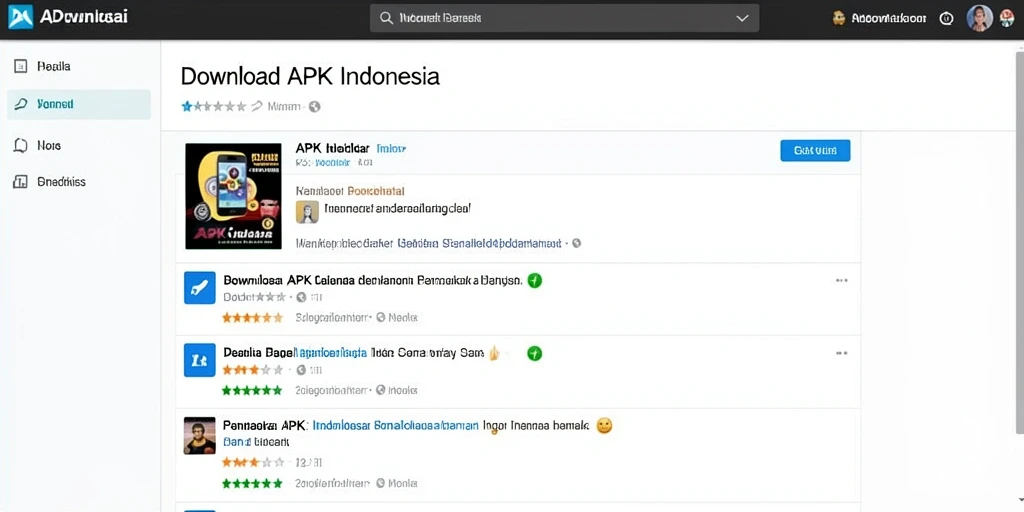The height and width of the screenshot is (512, 1024).
Task: Click the pencil icon next to the title star rating
Action: (257, 106)
